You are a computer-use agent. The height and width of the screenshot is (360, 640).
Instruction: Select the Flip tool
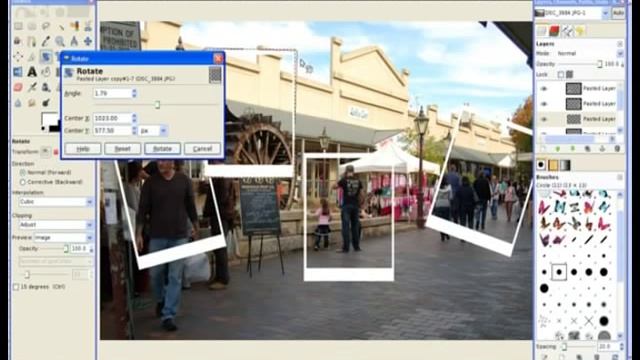[18, 72]
